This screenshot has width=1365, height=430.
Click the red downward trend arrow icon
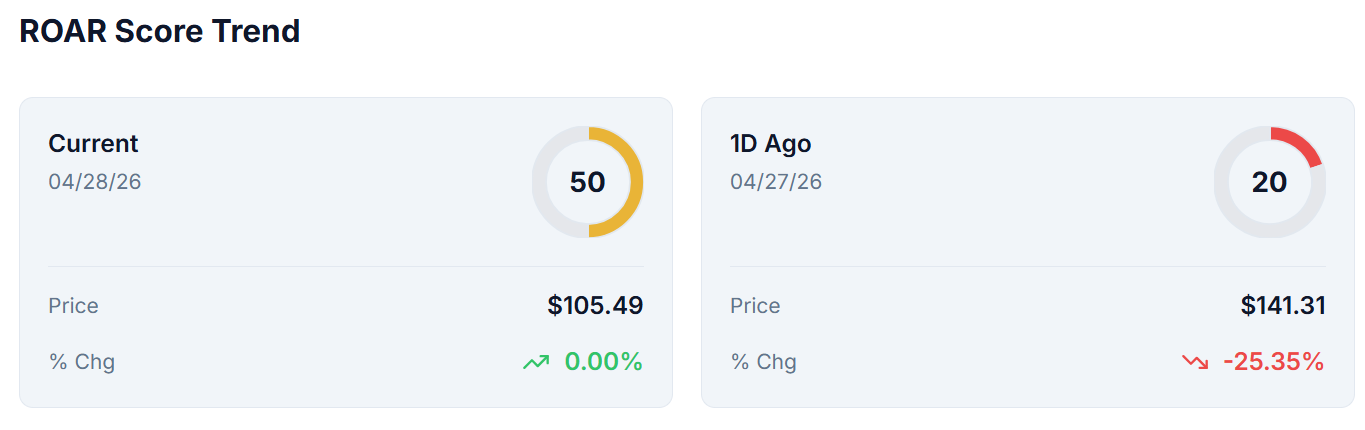1195,362
